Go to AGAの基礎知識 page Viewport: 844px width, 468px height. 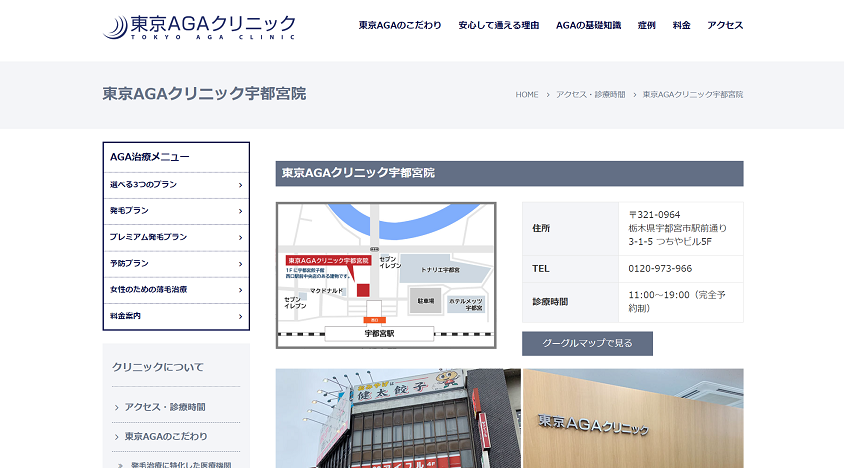click(x=588, y=25)
